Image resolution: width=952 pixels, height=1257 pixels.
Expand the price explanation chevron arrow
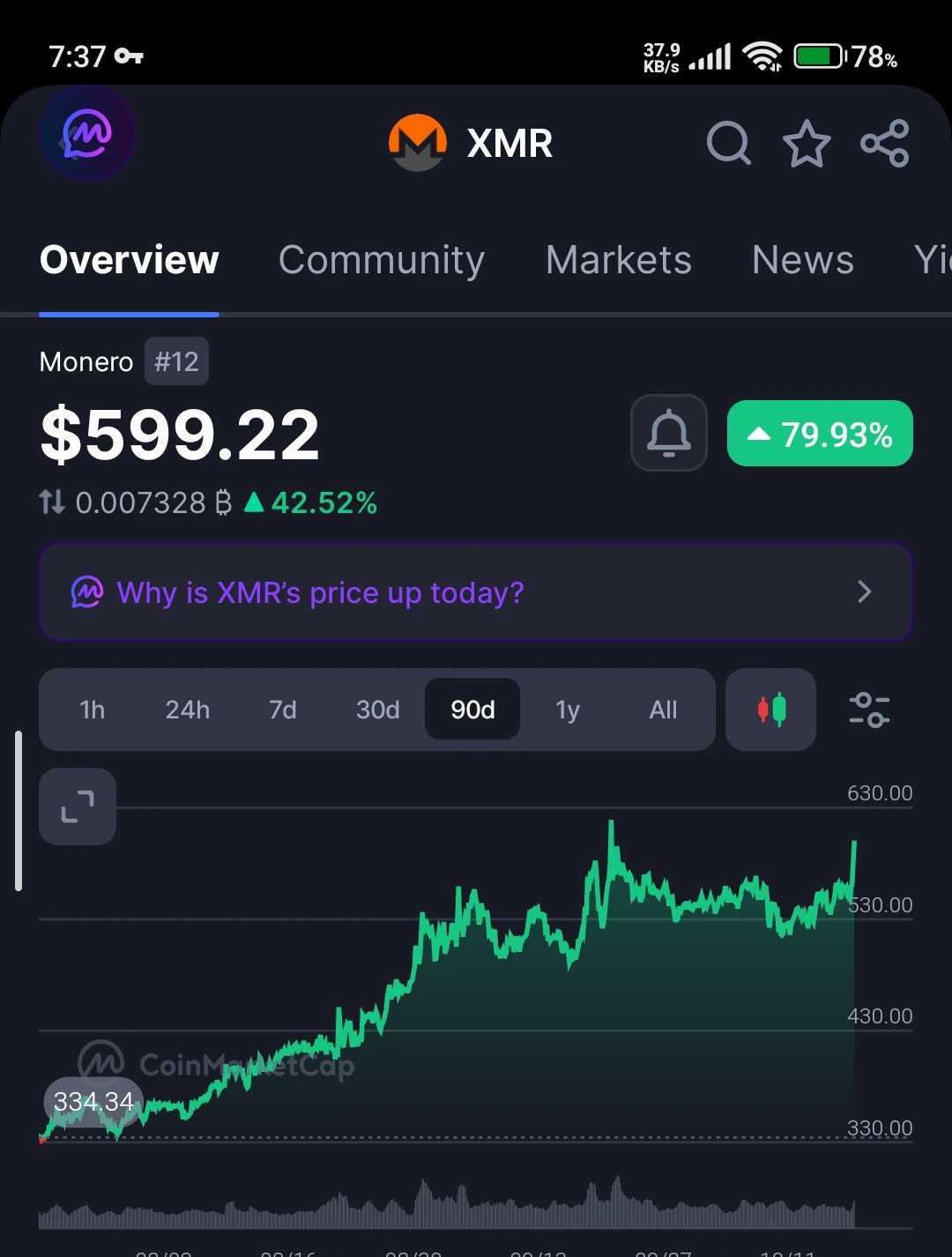pyautogui.click(x=865, y=592)
